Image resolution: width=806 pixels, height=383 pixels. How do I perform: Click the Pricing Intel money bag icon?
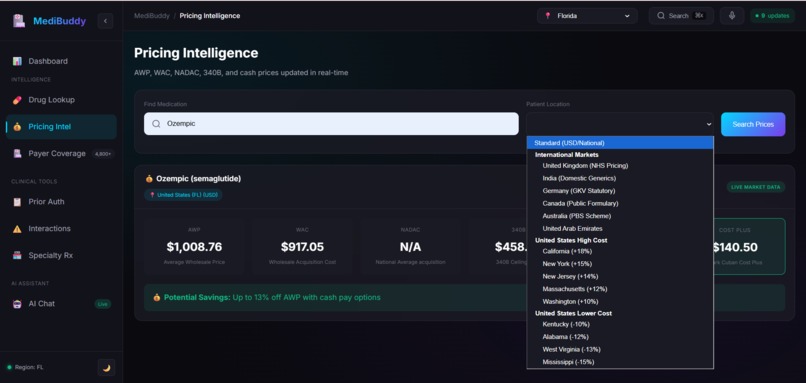click(17, 127)
